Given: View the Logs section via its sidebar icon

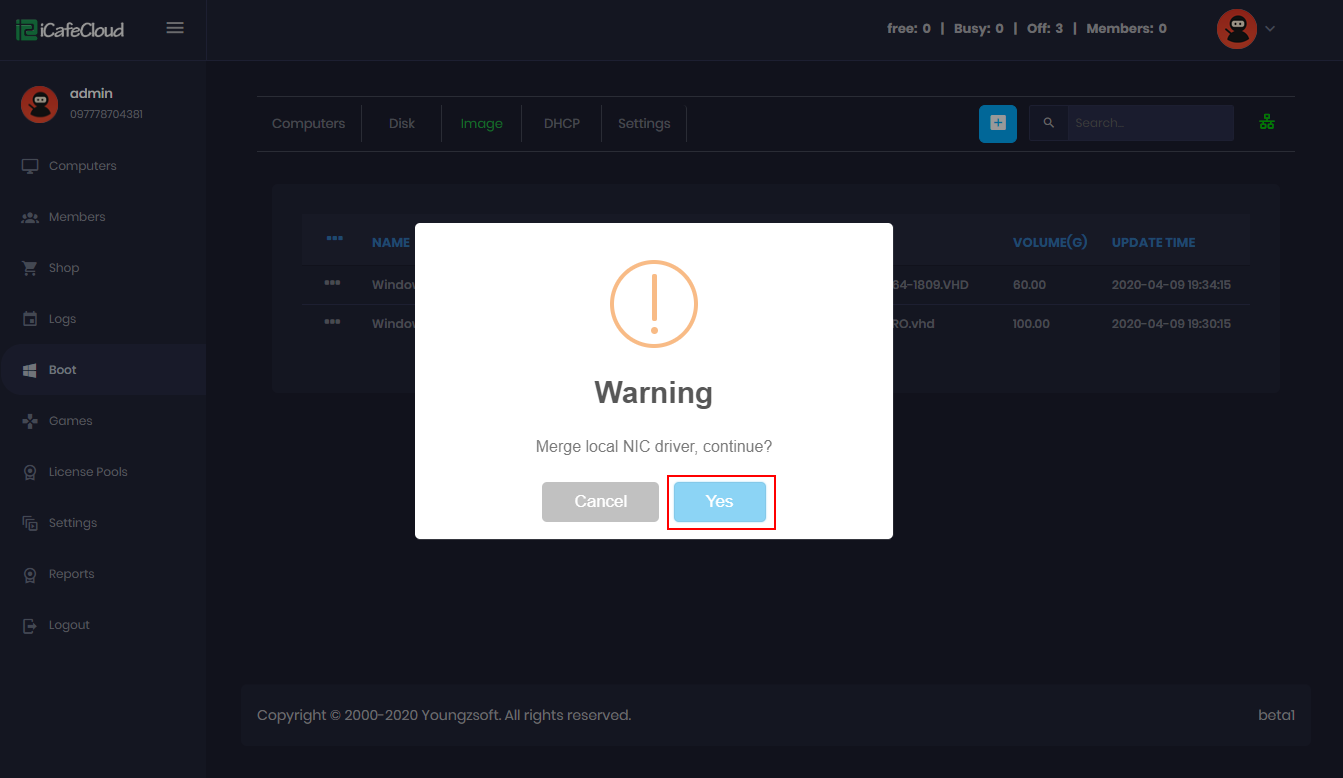Looking at the screenshot, I should 32,318.
